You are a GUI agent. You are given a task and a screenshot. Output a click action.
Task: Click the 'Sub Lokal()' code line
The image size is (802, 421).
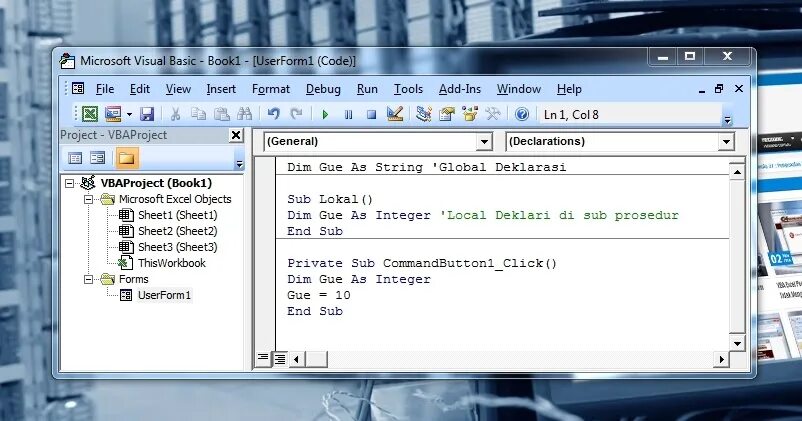point(330,199)
